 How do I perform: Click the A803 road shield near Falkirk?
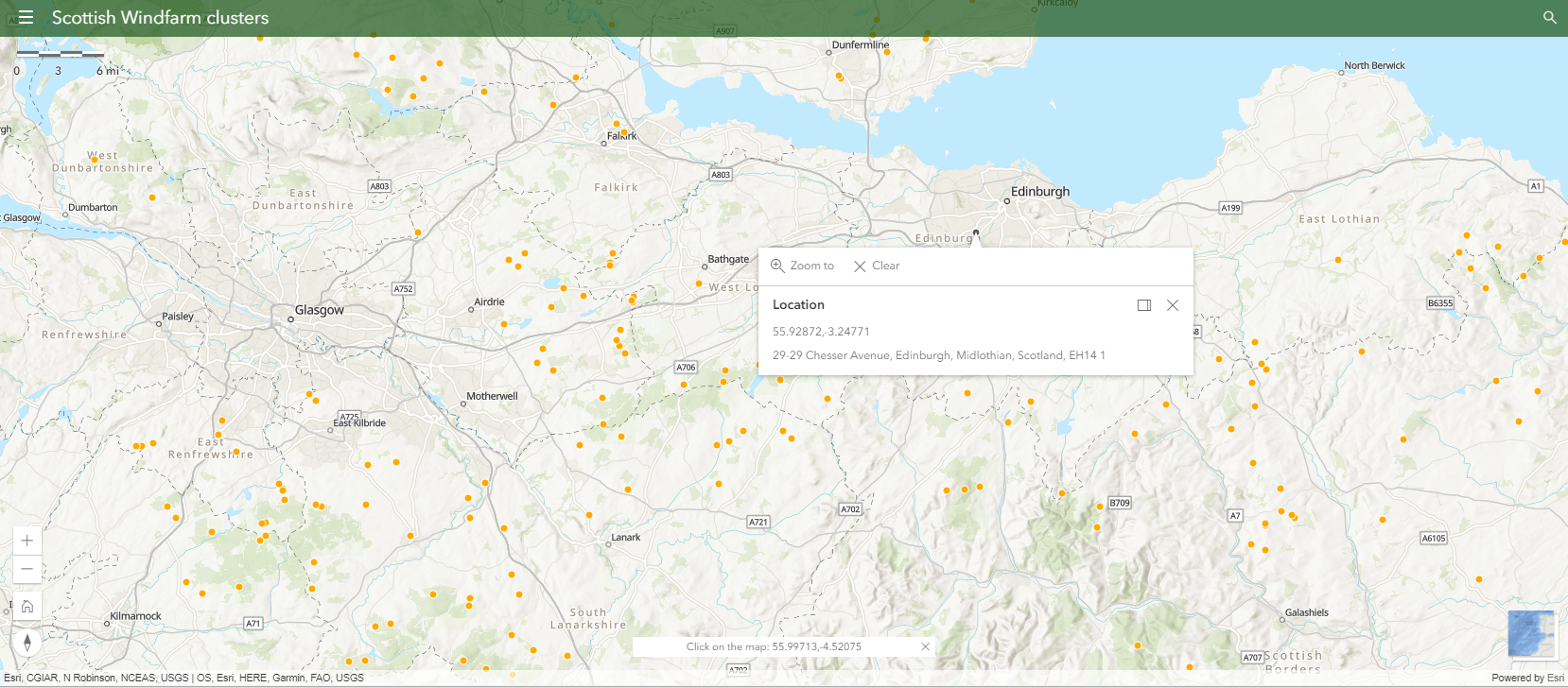pyautogui.click(x=721, y=175)
